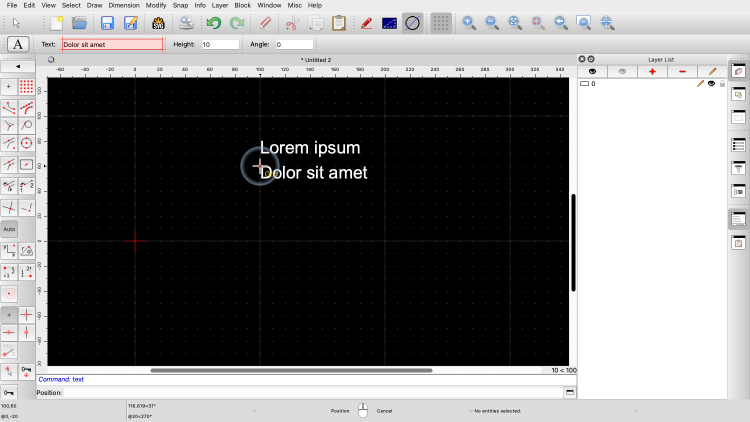Show all layers with black eye button
This screenshot has width=750, height=422.
tap(592, 71)
